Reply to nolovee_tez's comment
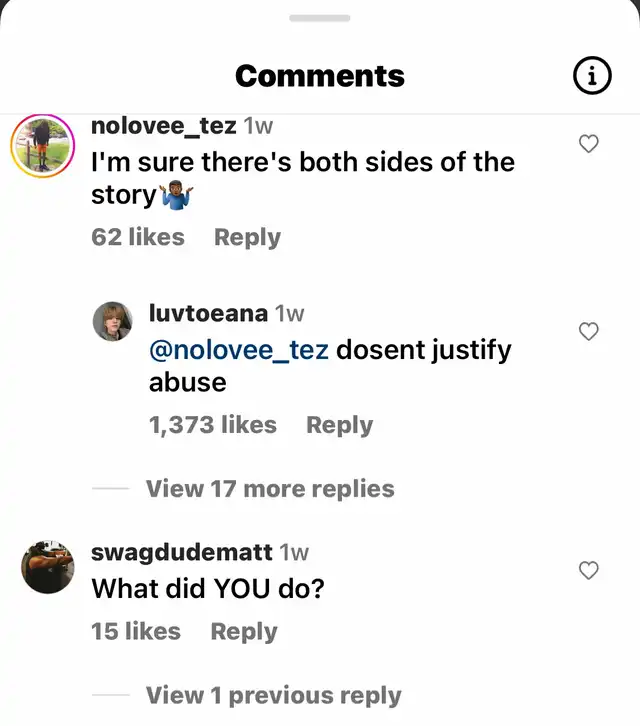This screenshot has height=726, width=640. [x=247, y=238]
